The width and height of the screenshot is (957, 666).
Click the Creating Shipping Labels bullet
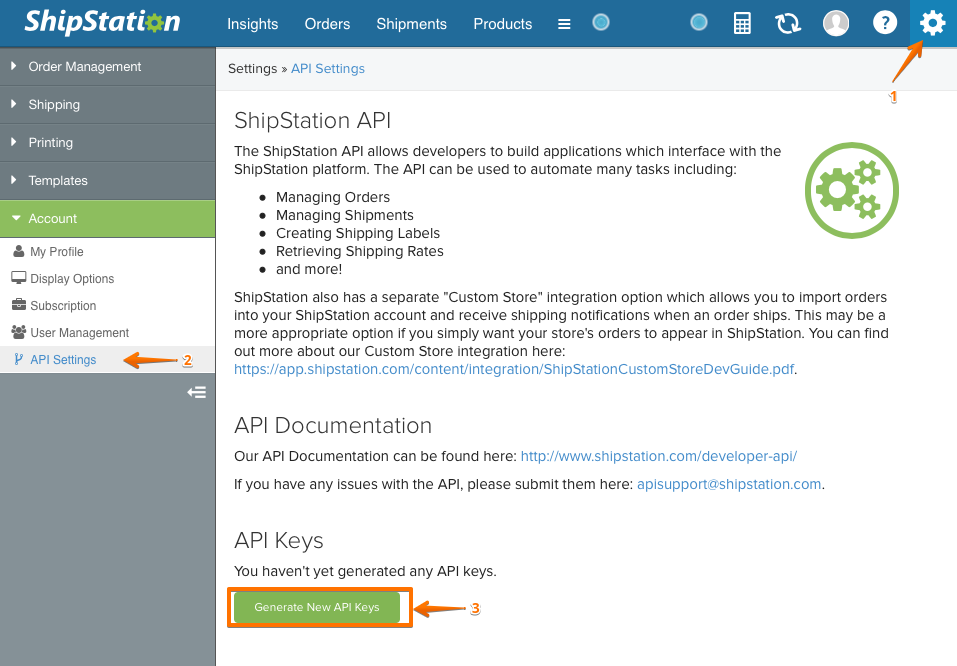click(358, 233)
